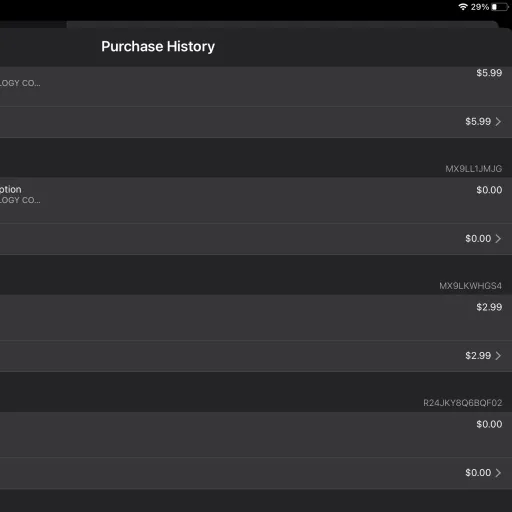Select order ID R24JKY8Q6BQF02

click(463, 403)
